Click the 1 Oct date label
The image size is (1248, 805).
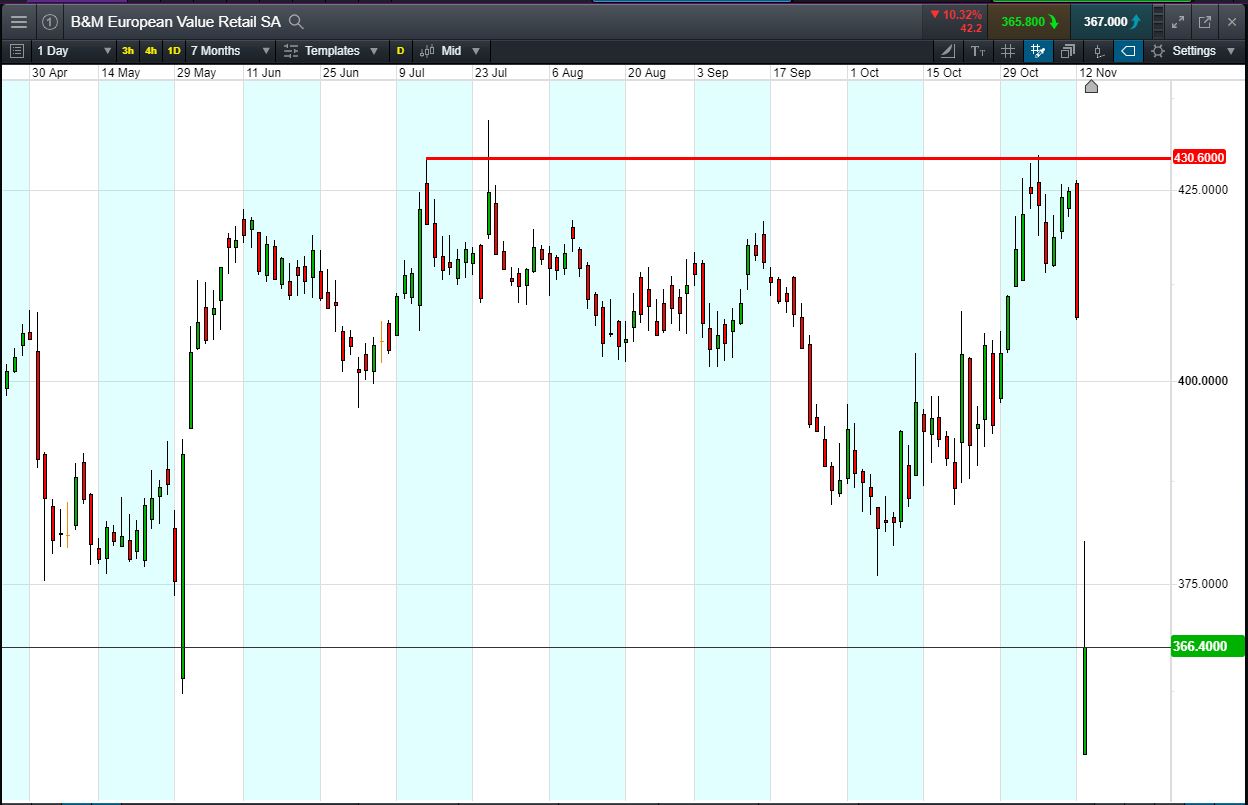[864, 73]
